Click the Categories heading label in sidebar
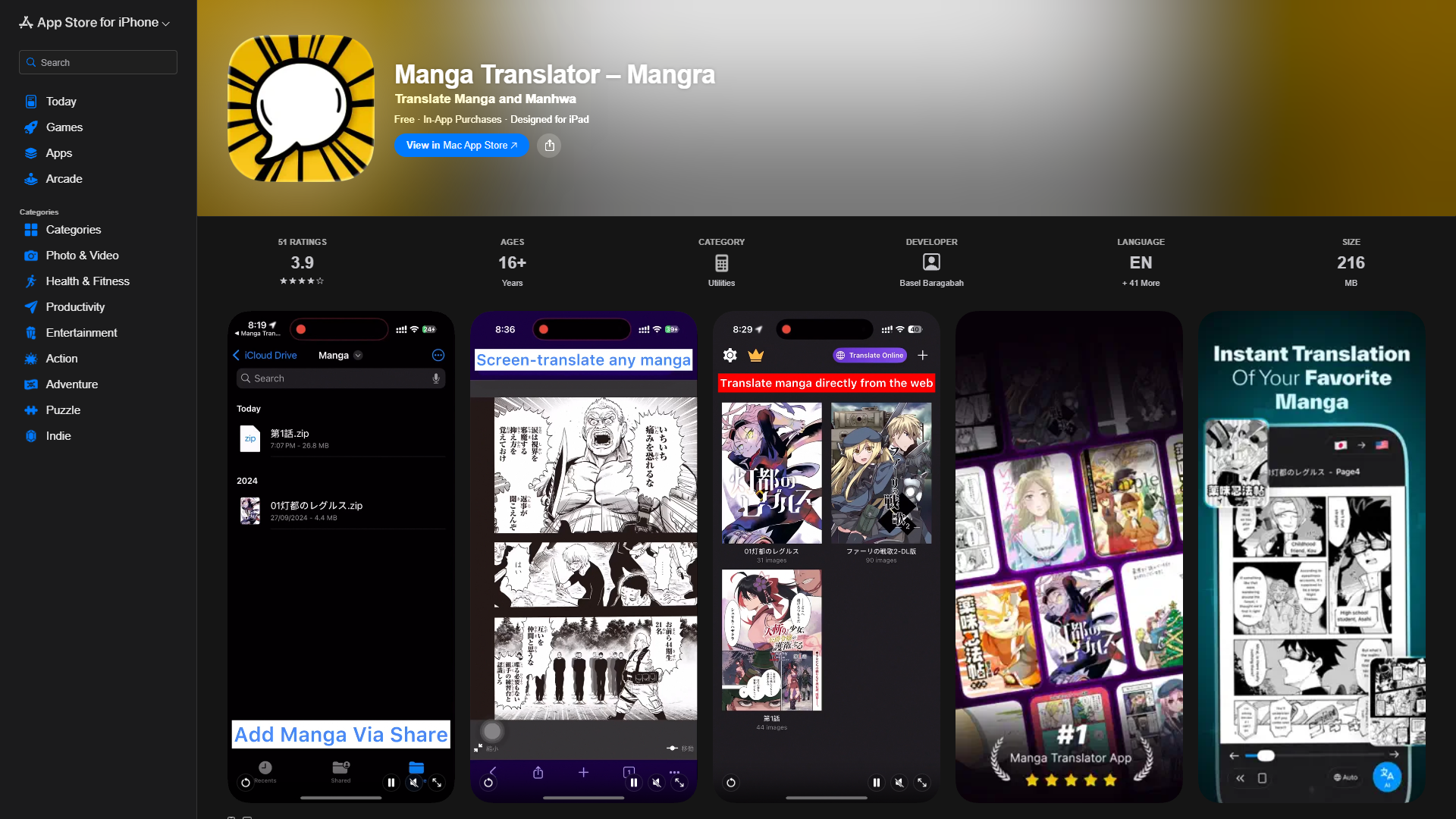 click(x=39, y=212)
